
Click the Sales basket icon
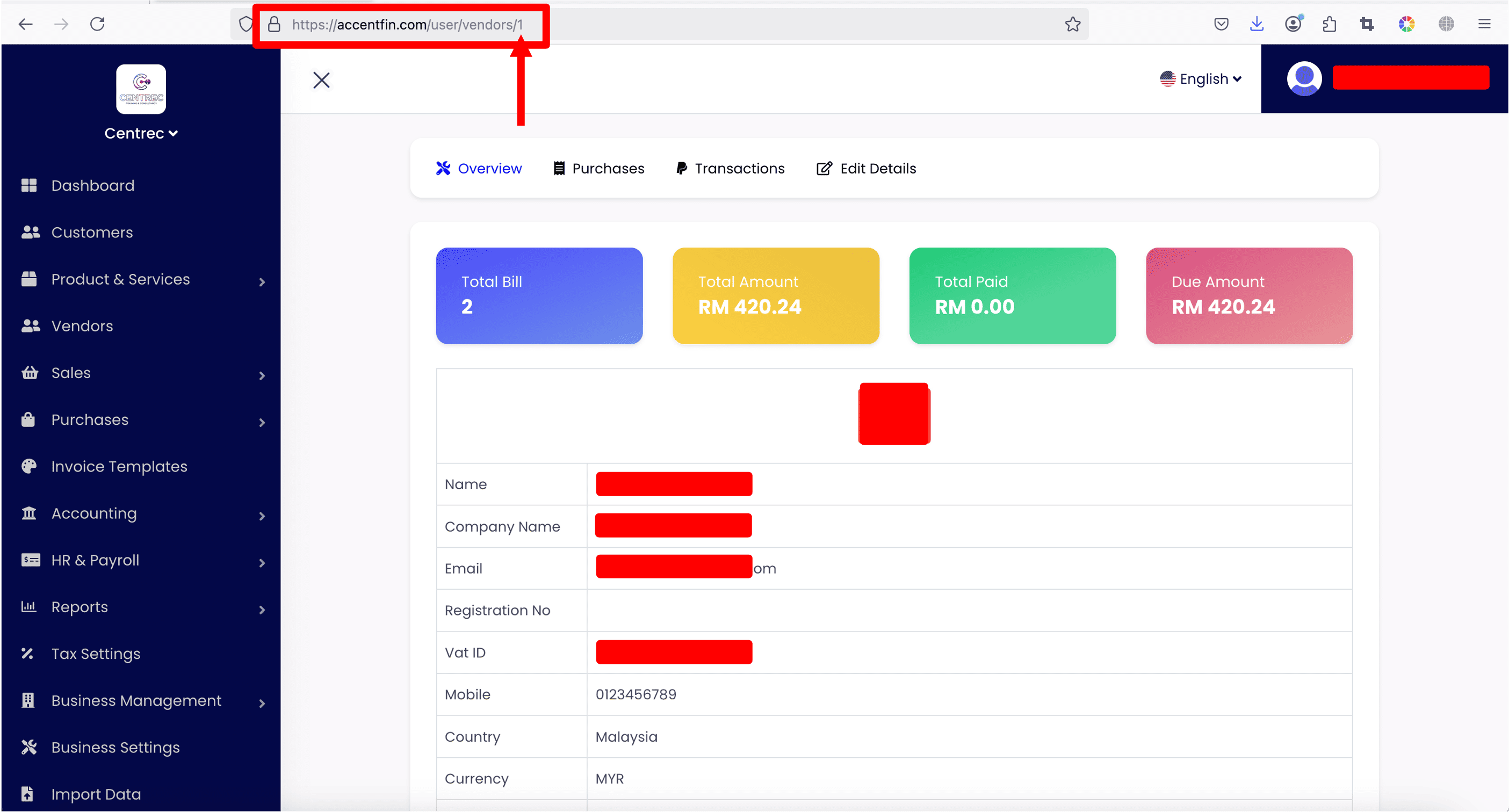coord(30,373)
